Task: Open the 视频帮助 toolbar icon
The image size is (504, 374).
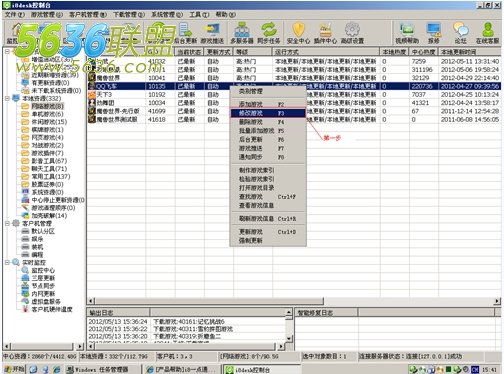Action: pyautogui.click(x=407, y=33)
